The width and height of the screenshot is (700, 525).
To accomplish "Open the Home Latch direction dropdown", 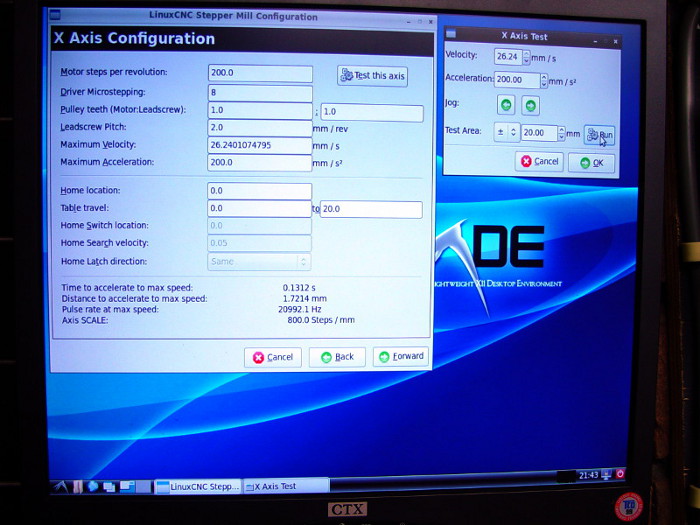I will tap(259, 261).
